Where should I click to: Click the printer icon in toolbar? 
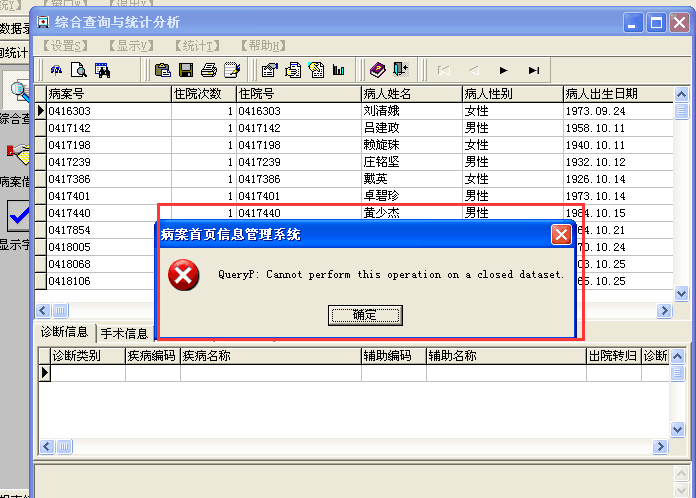pyautogui.click(x=209, y=70)
